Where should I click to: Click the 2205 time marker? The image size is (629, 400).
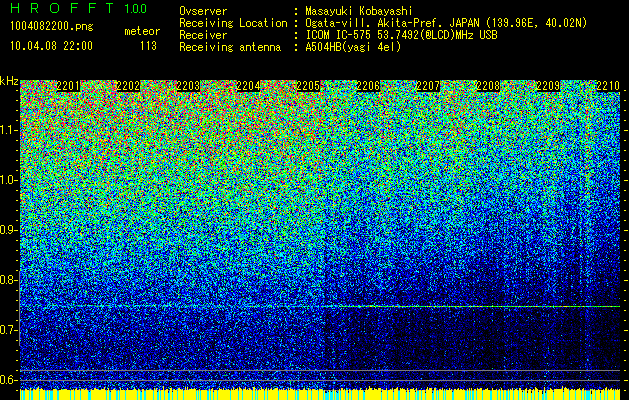[x=308, y=85]
